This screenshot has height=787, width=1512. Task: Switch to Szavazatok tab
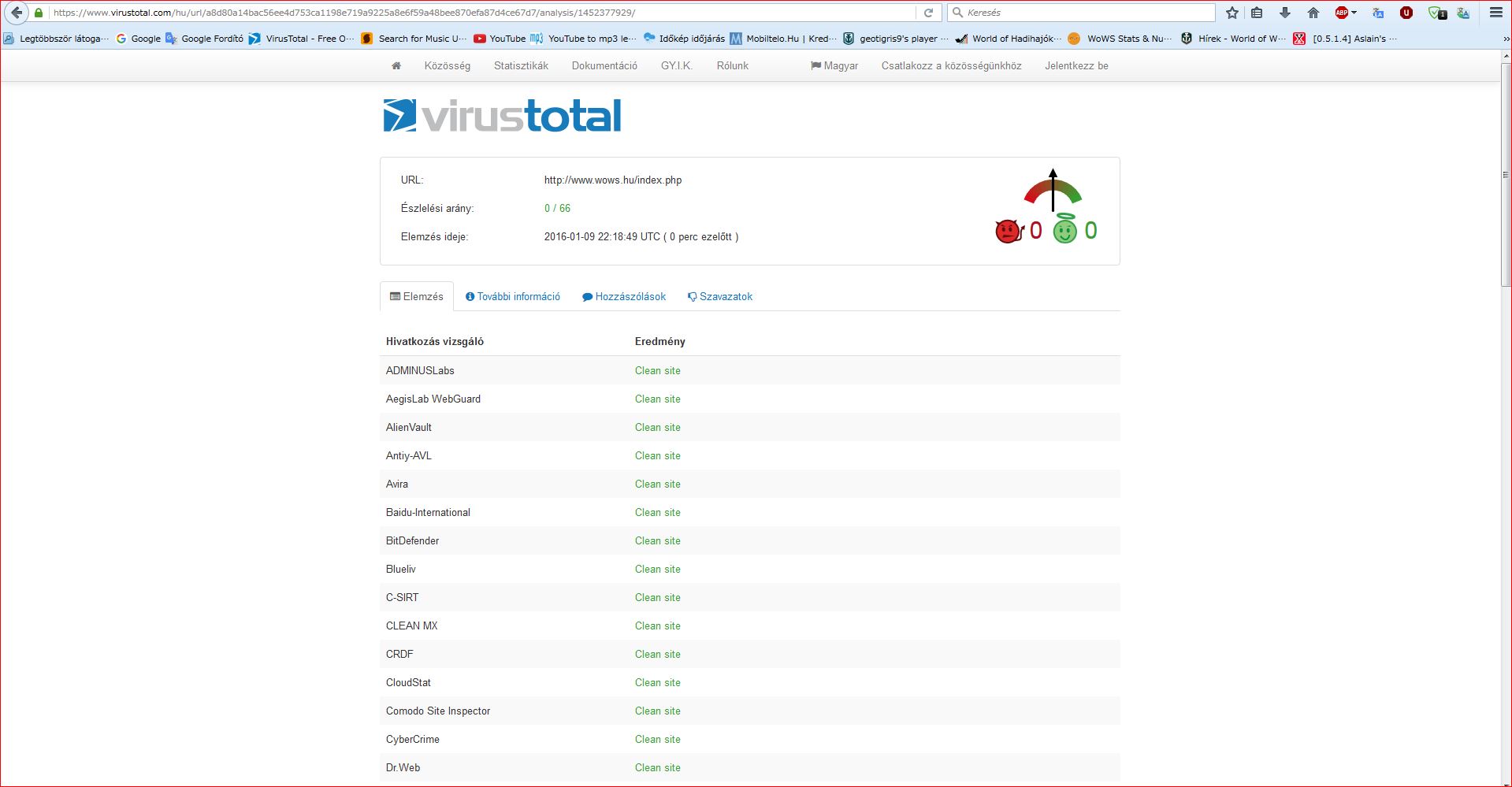[x=720, y=297]
